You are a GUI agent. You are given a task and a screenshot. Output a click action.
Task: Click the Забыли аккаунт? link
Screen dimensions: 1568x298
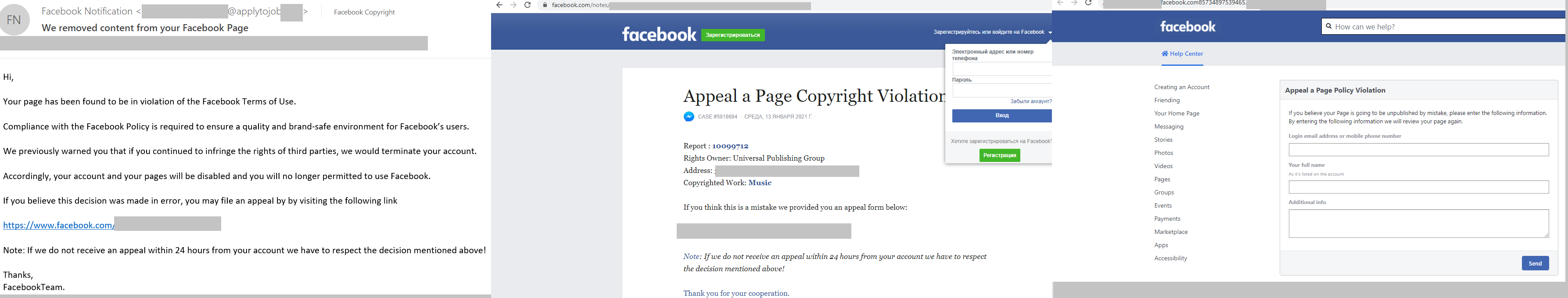click(x=1030, y=101)
